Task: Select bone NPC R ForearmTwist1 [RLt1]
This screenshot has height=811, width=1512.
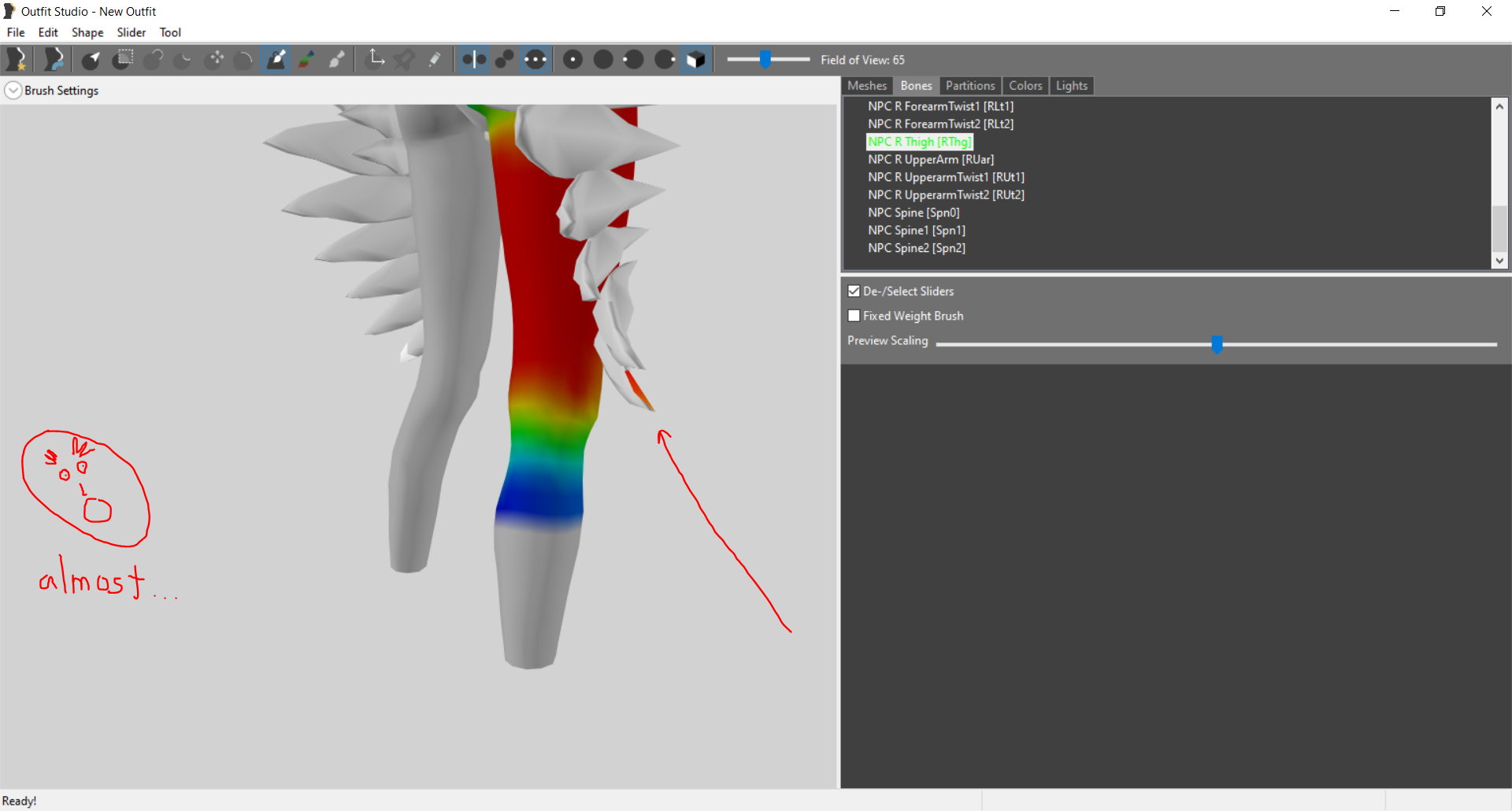Action: click(x=940, y=106)
